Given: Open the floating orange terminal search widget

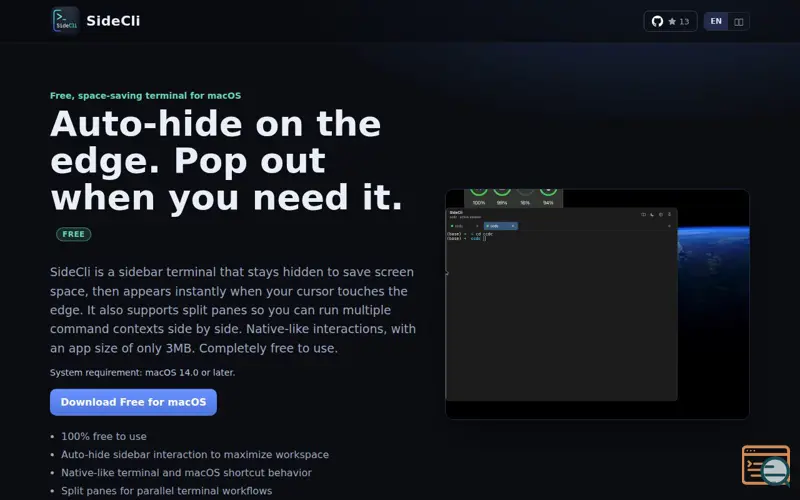Looking at the screenshot, I should (766, 465).
